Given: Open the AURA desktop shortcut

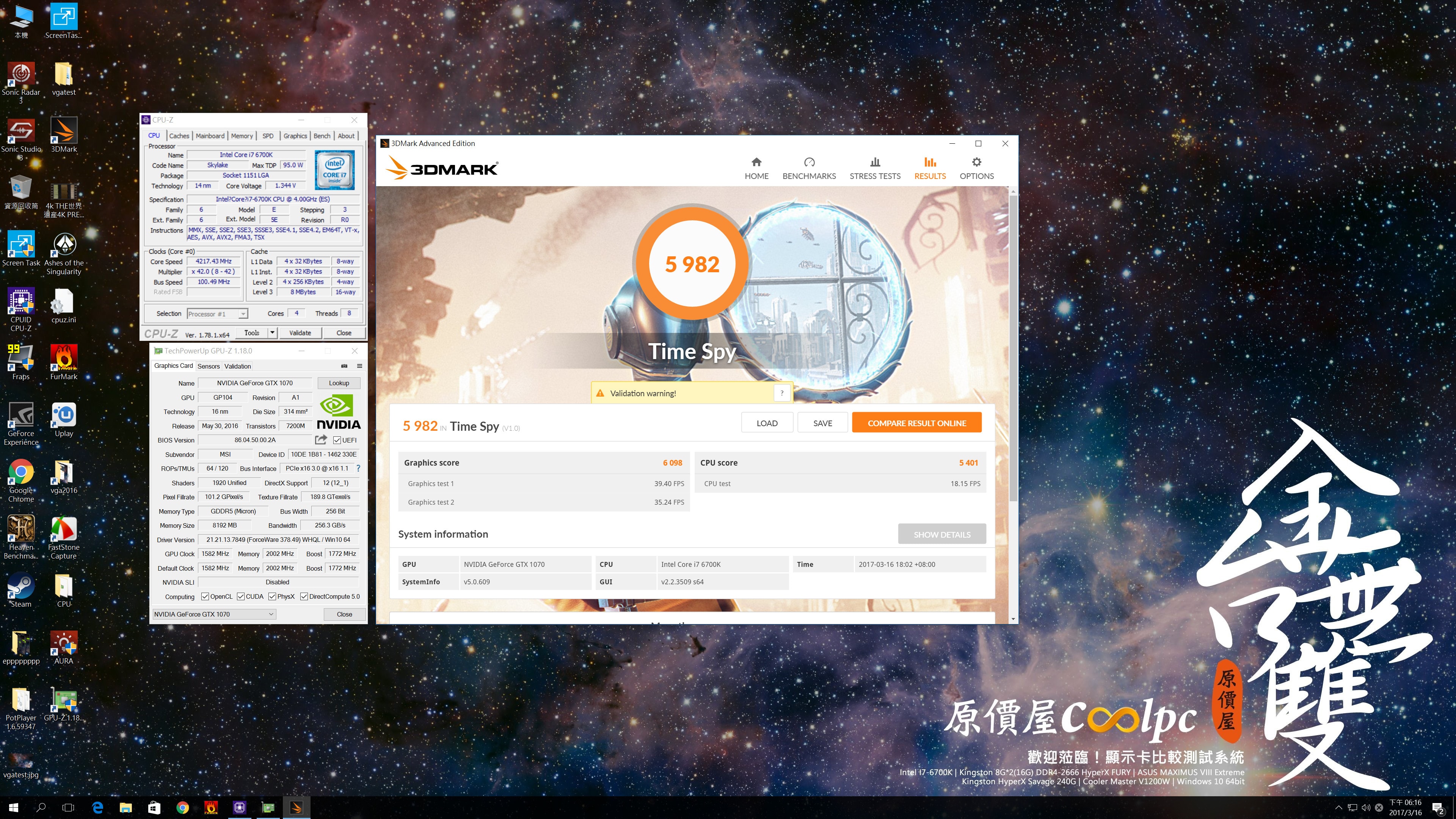Looking at the screenshot, I should coord(64,648).
